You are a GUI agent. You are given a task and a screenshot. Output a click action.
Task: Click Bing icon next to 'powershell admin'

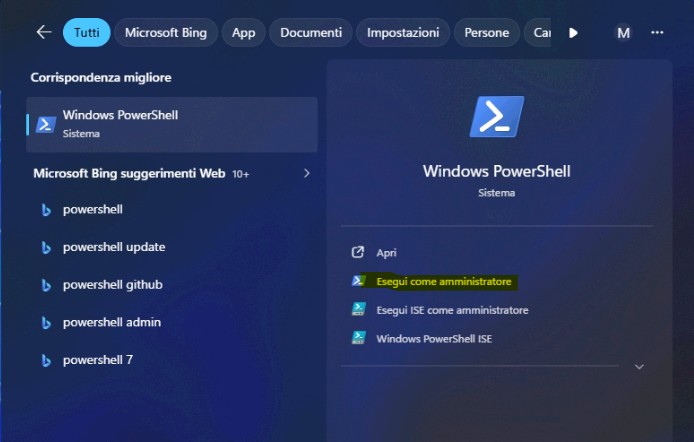pyautogui.click(x=46, y=323)
